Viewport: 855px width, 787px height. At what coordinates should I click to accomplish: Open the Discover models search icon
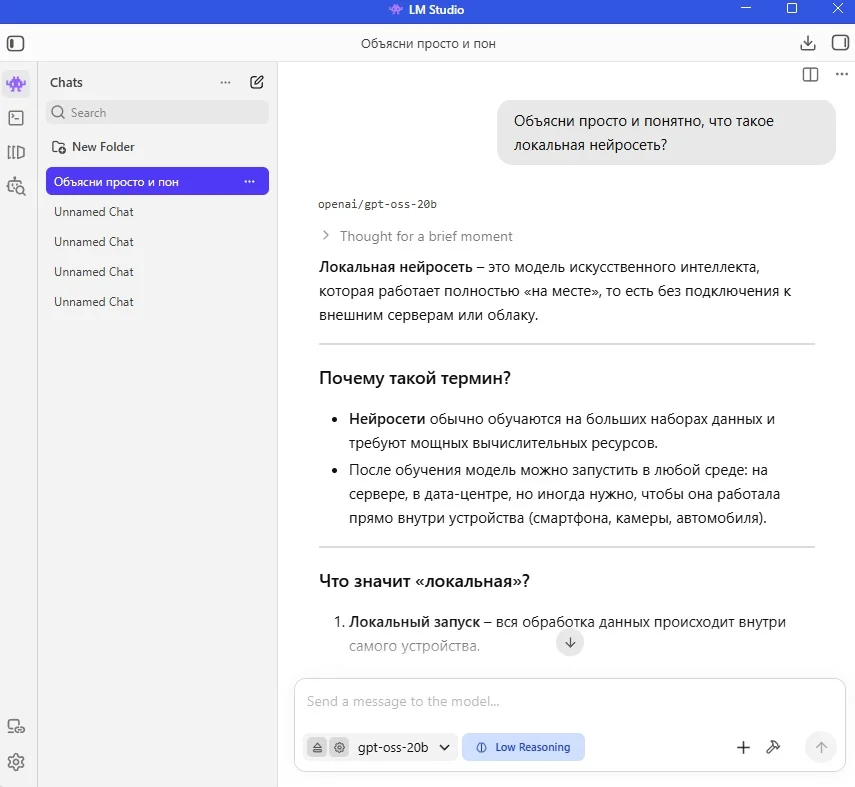16,187
